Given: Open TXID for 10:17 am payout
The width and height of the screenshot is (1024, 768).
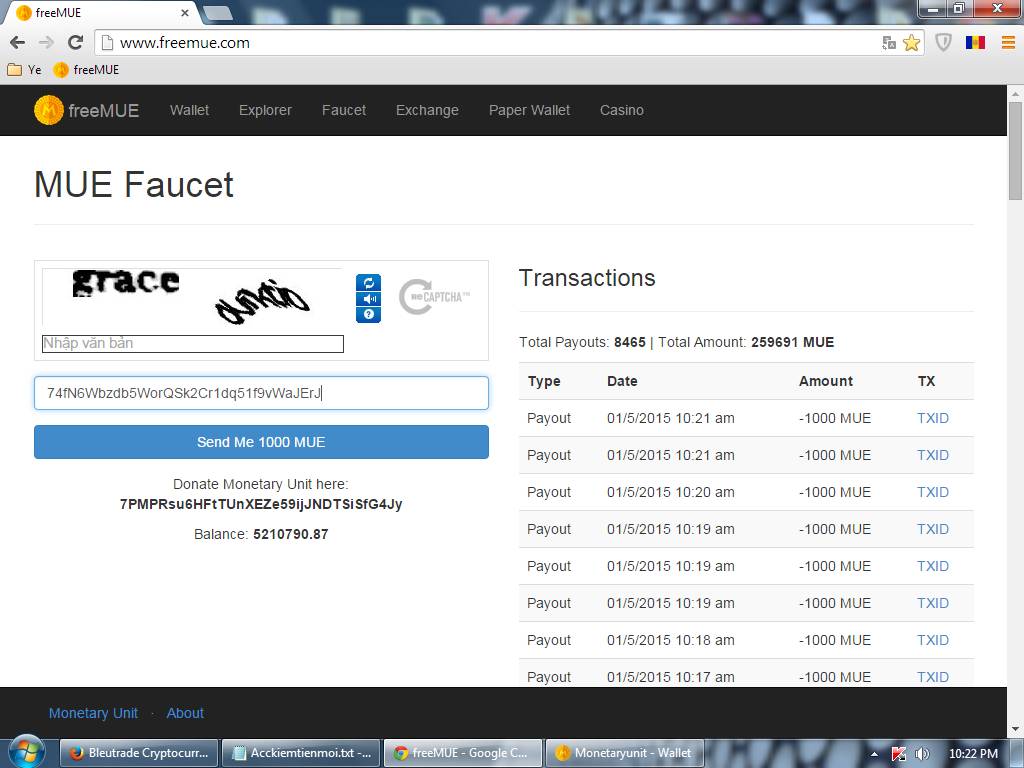Looking at the screenshot, I should click(x=933, y=677).
